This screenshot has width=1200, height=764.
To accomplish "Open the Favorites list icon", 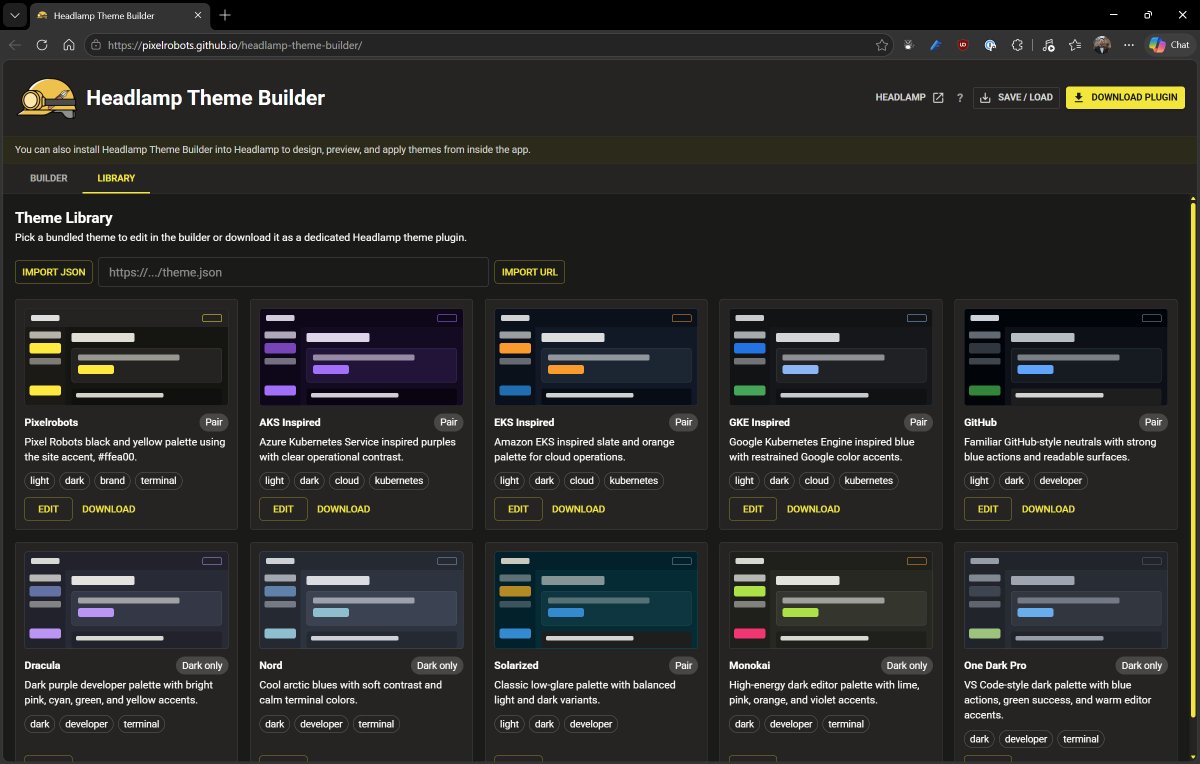I will (x=1075, y=45).
